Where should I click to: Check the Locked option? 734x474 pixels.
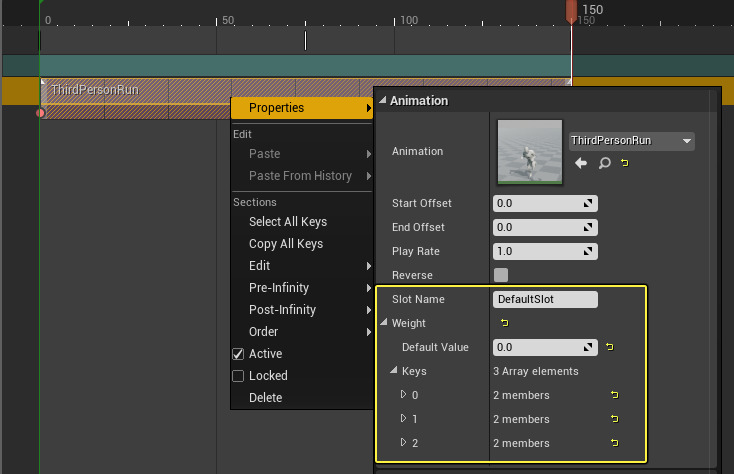point(238,376)
